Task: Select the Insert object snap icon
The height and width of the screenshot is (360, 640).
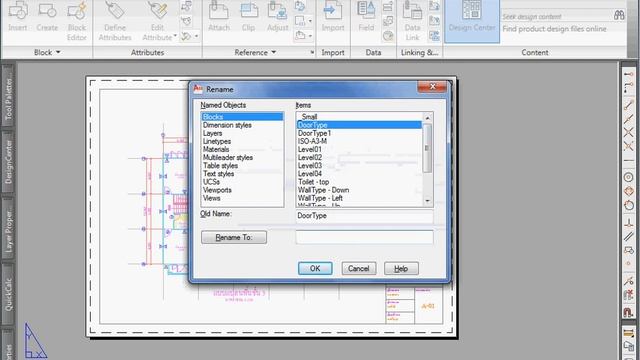Action: 629,250
